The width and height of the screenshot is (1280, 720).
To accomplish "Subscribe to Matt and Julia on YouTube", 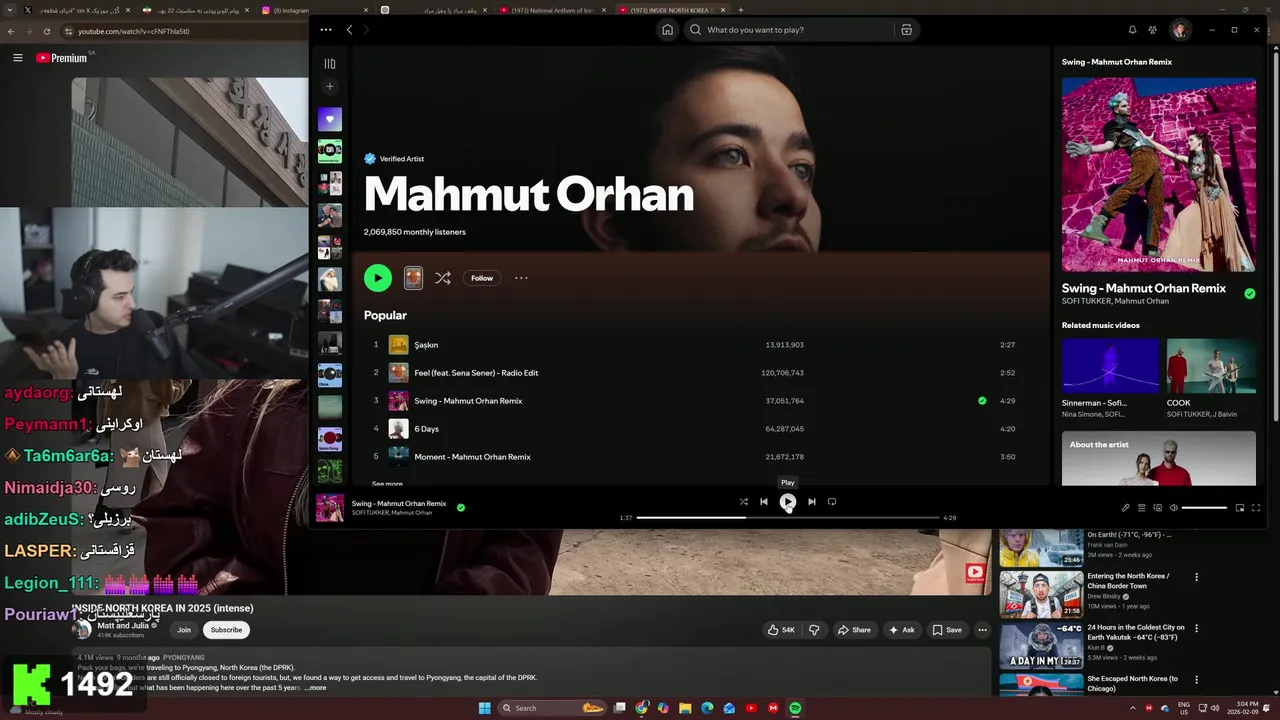I will tap(226, 630).
